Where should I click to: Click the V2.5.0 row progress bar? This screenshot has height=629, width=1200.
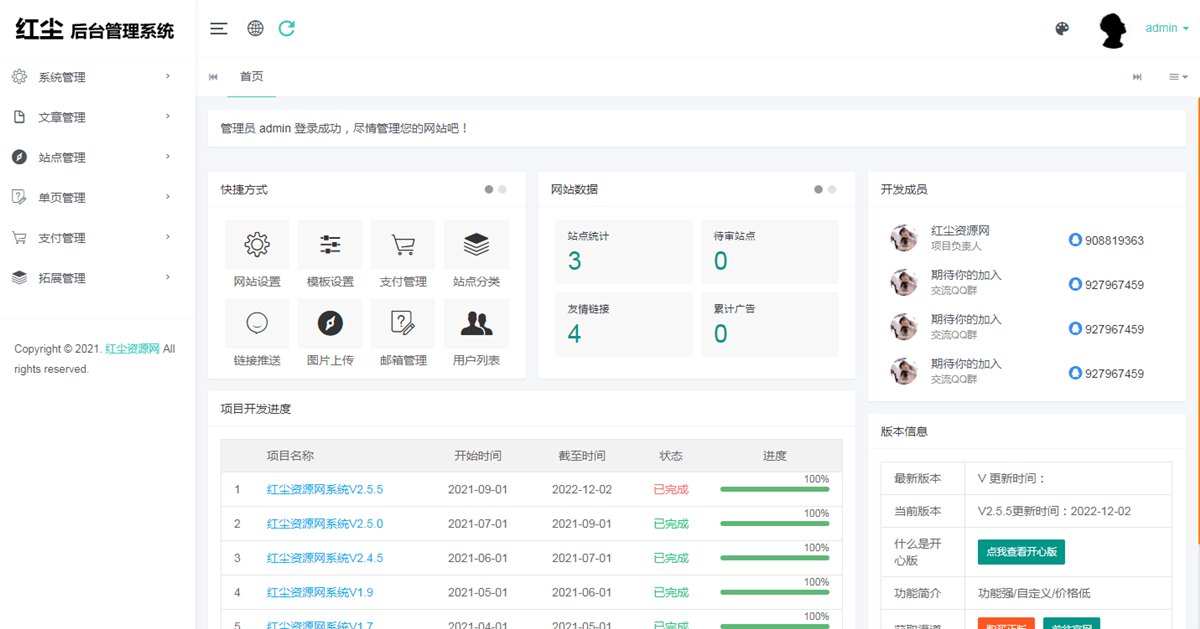coord(775,524)
